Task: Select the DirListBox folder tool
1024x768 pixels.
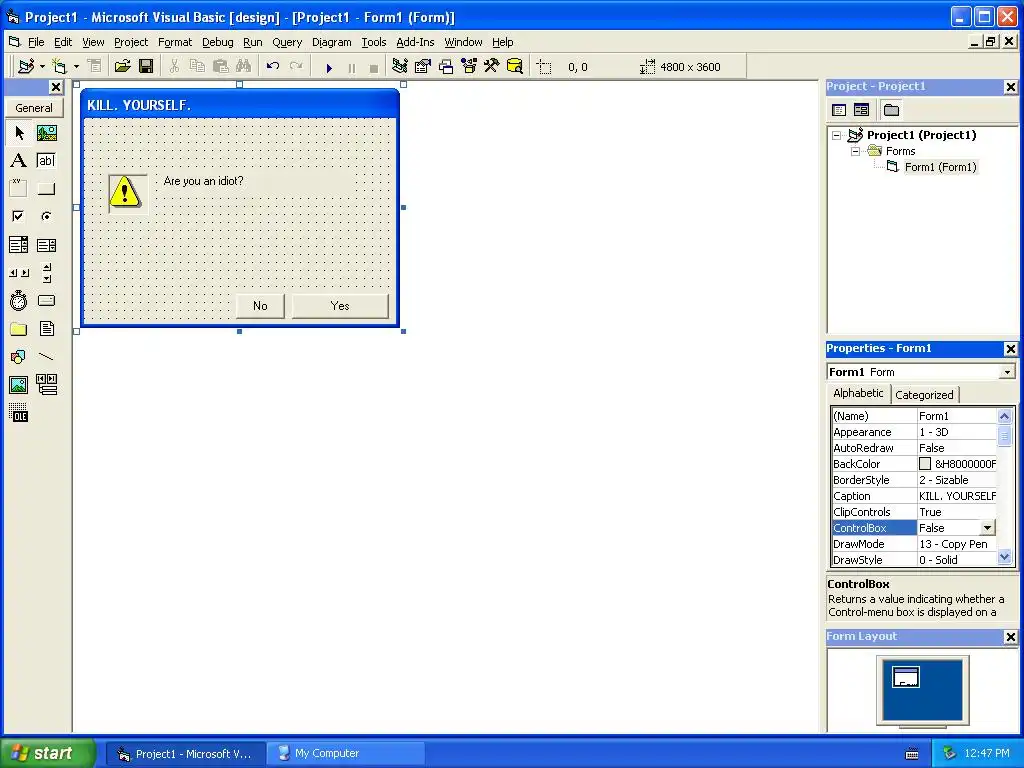Action: 18,328
